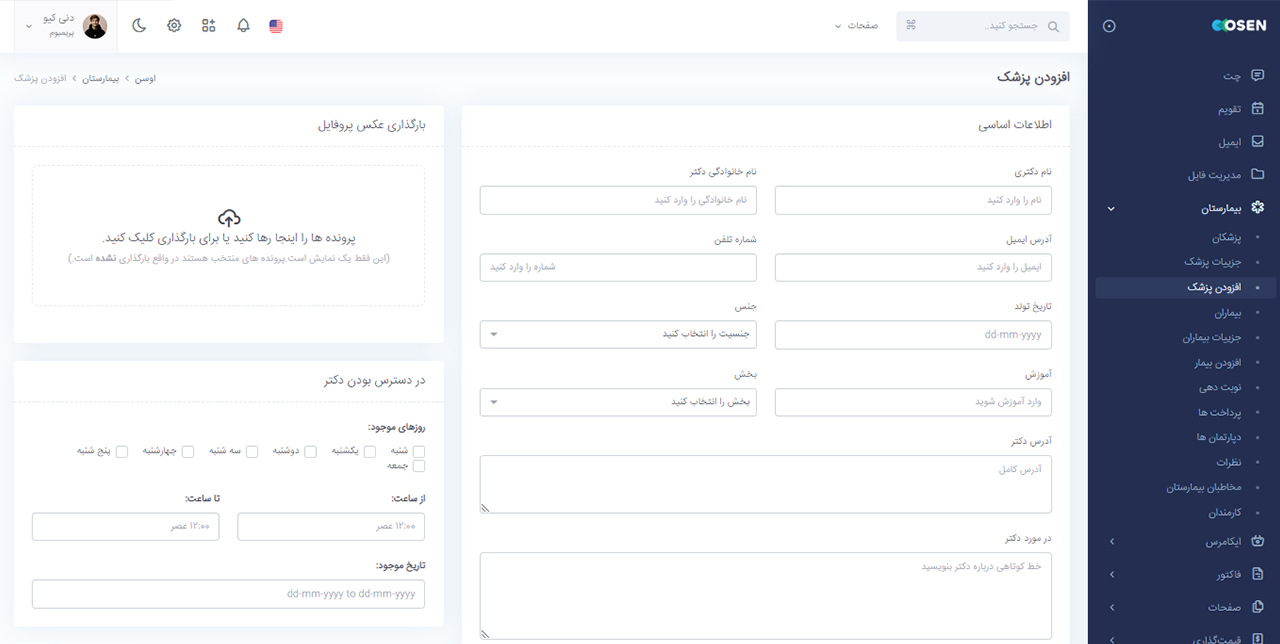Follow the بیمارستان breadcrumb link
The height and width of the screenshot is (644, 1280).
pos(101,77)
